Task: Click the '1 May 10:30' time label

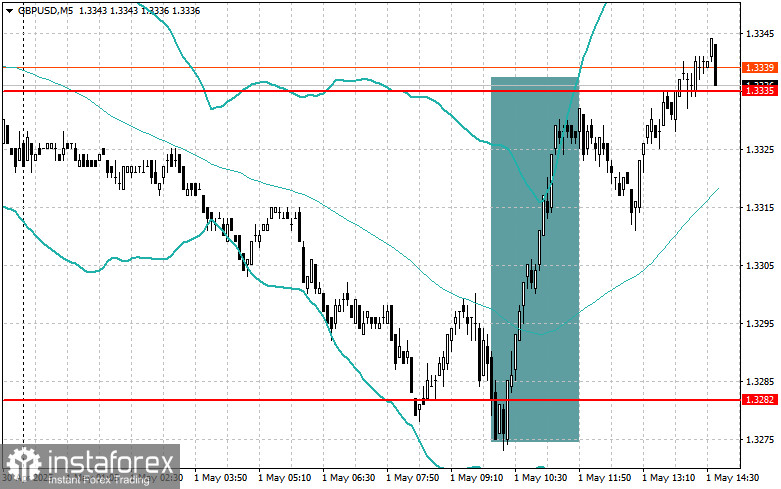Action: tap(540, 478)
